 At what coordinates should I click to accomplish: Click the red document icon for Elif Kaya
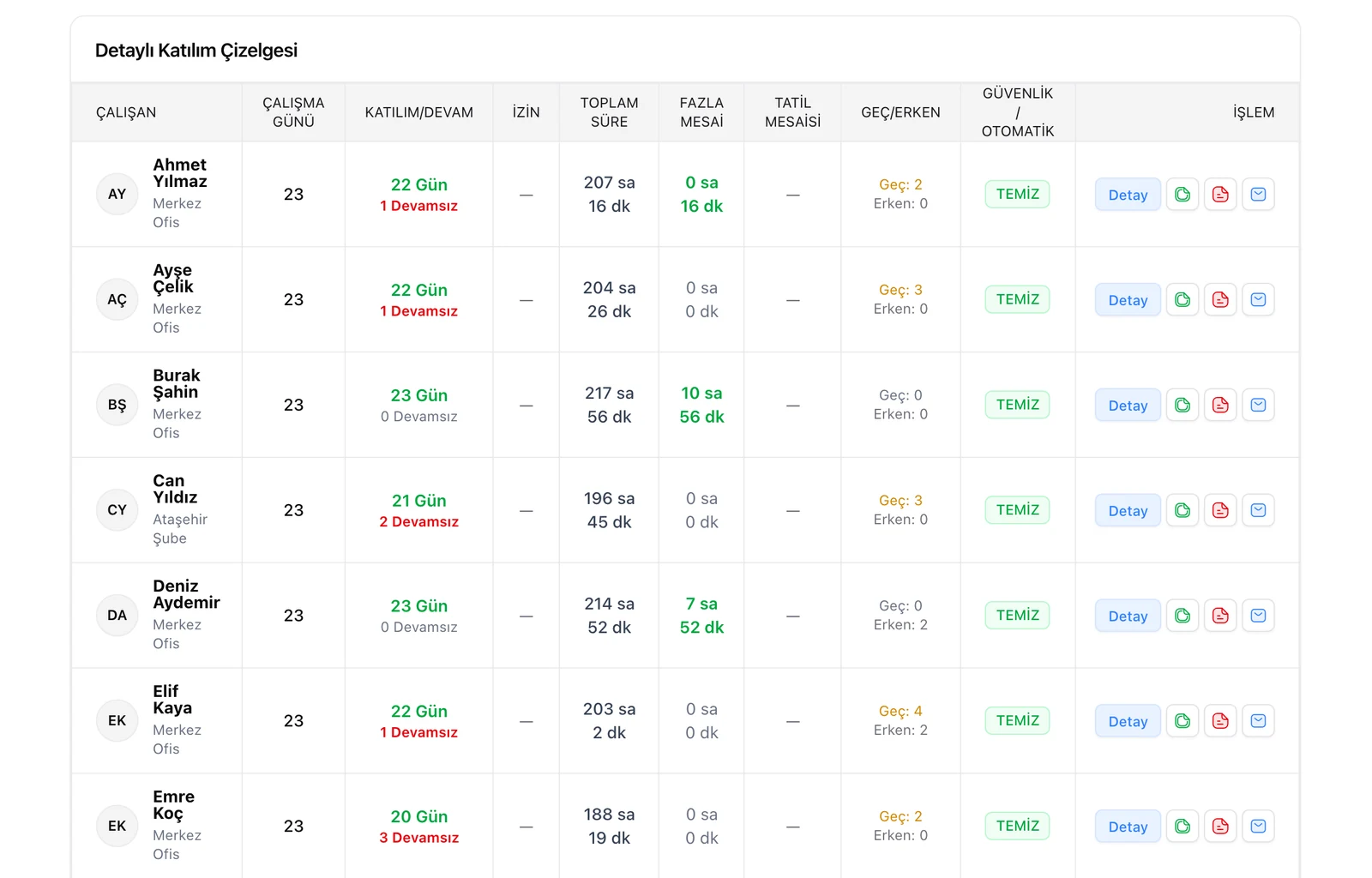tap(1220, 721)
